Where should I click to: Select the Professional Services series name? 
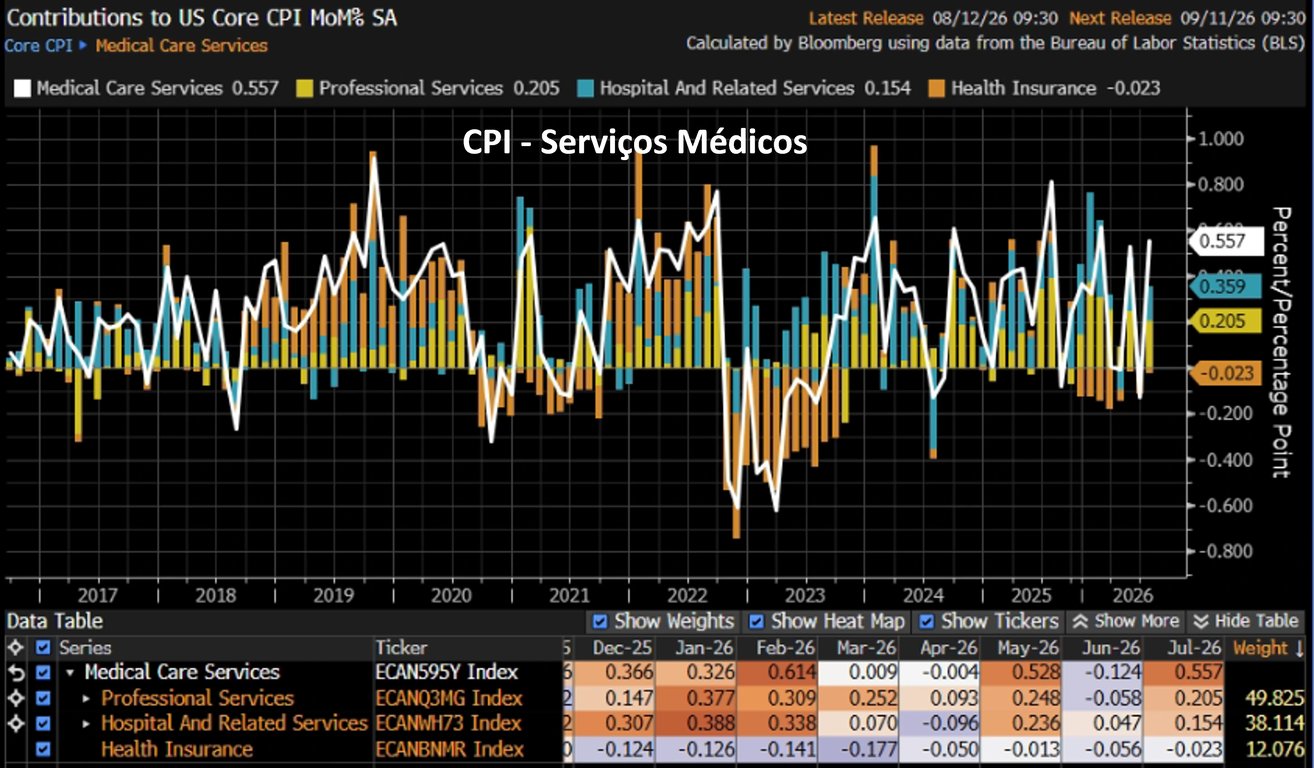point(198,698)
